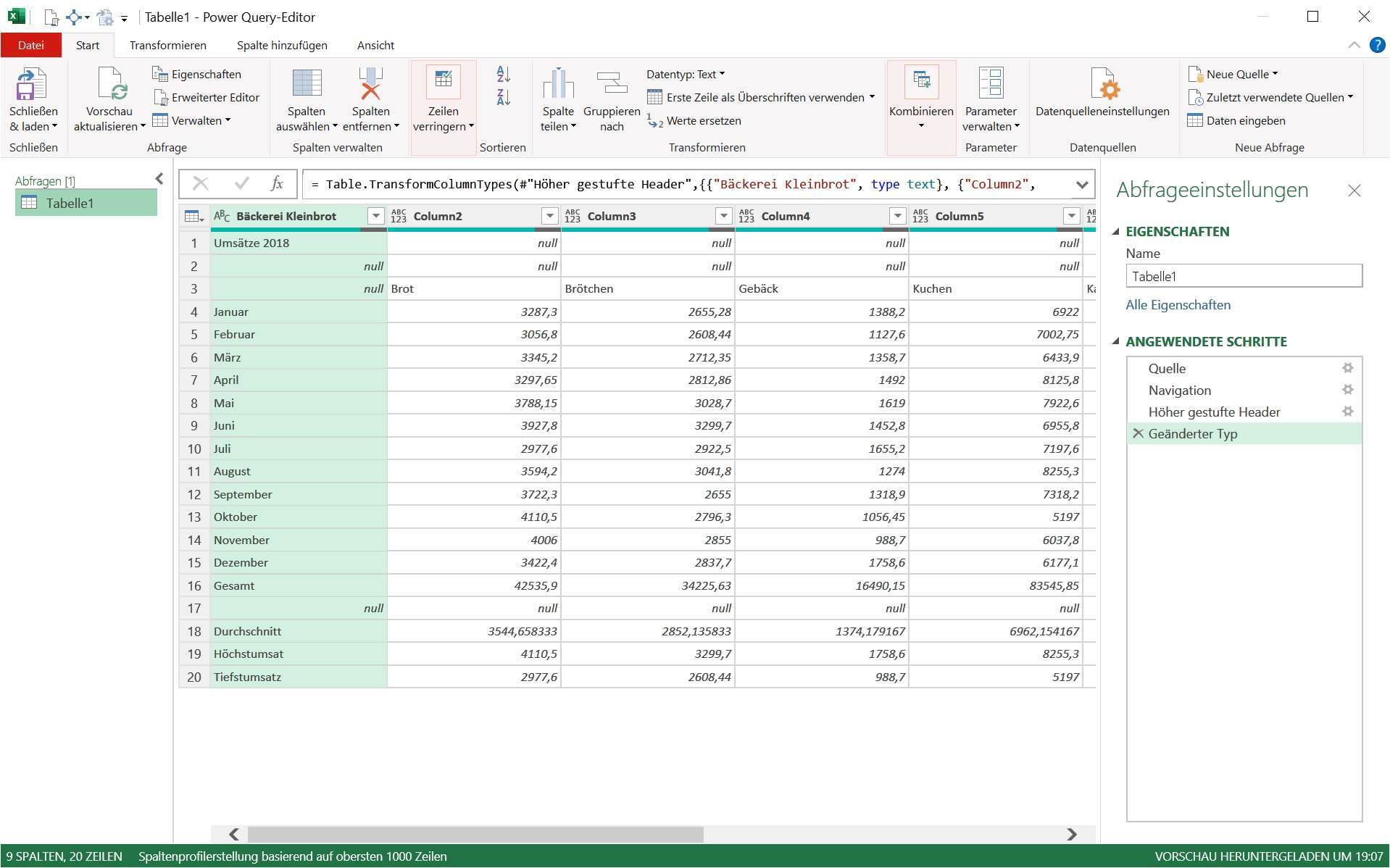This screenshot has height=868, width=1390.
Task: Open the Datentyp: Text dropdown
Action: [x=686, y=74]
